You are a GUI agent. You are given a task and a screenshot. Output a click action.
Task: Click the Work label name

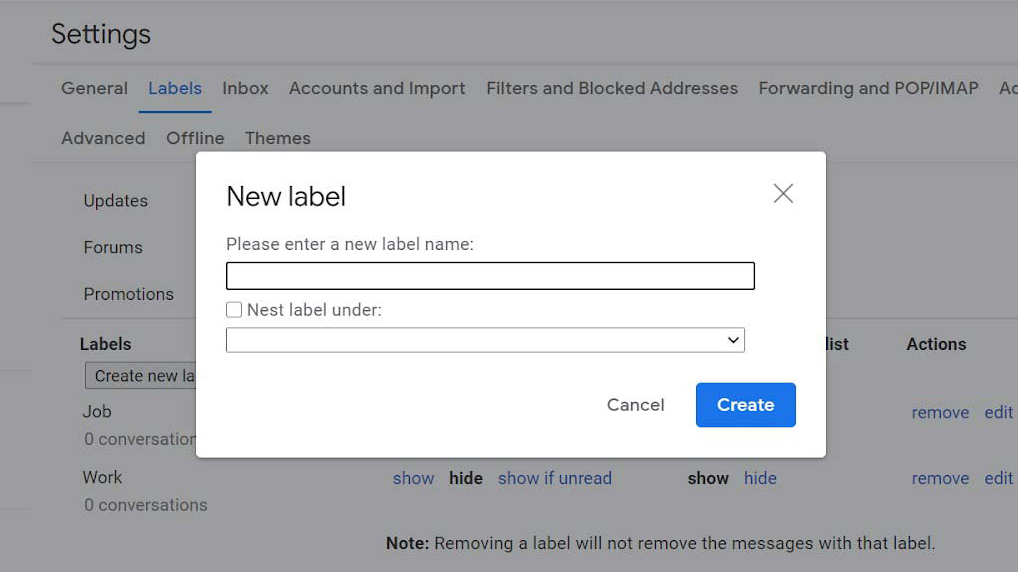[x=102, y=477]
